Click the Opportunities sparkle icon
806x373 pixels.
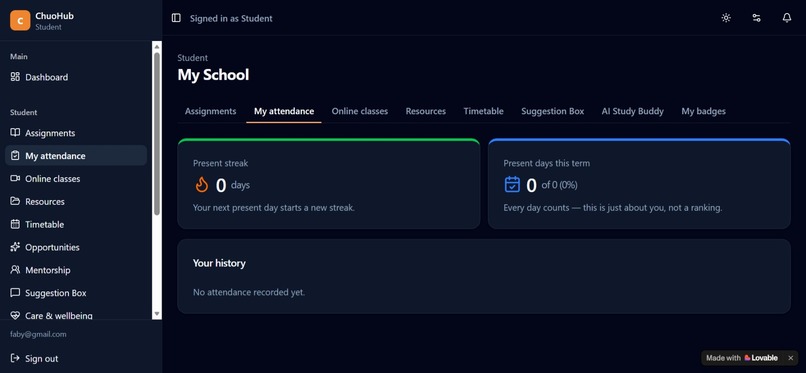coord(15,247)
